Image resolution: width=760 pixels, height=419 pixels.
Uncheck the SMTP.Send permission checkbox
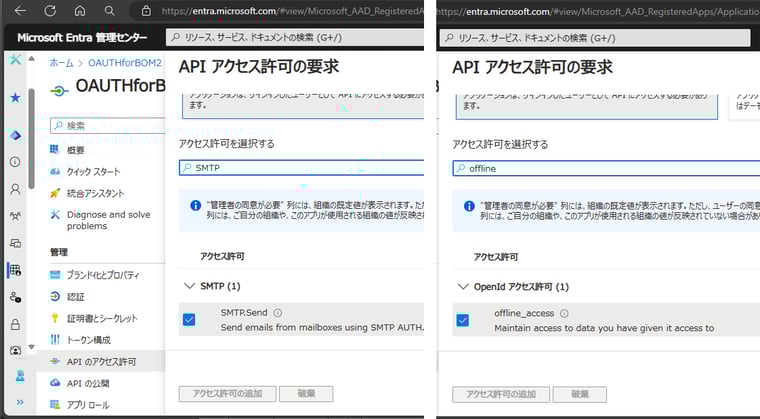point(189,320)
